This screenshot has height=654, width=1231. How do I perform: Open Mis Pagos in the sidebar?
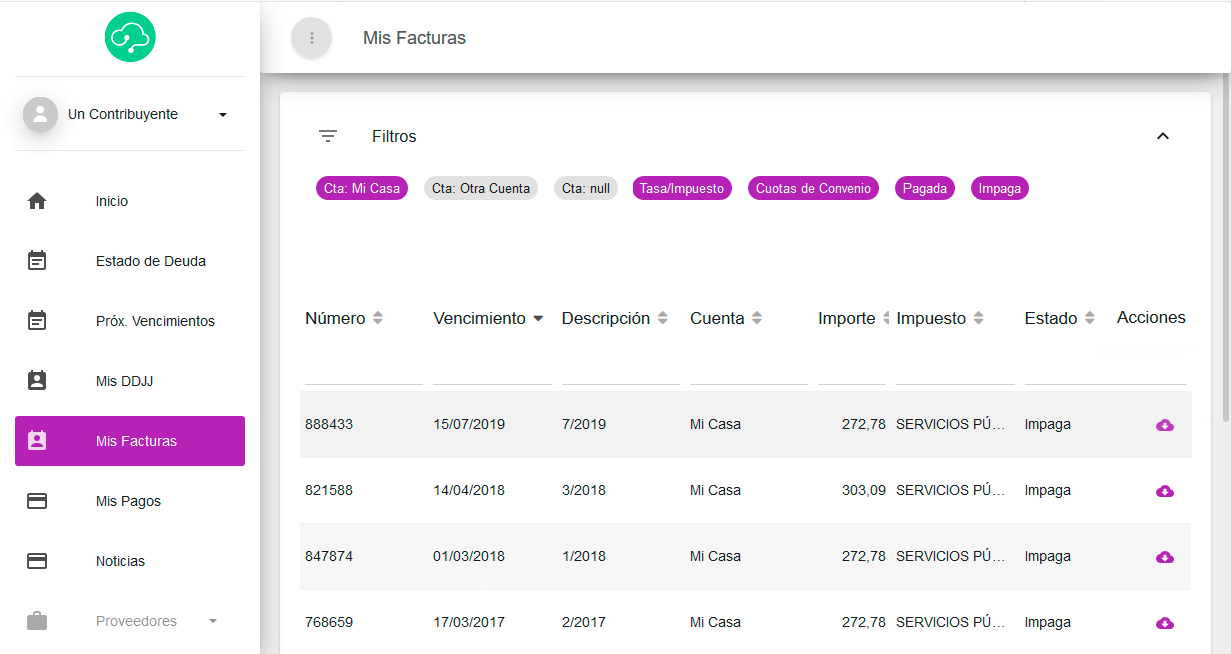tap(130, 501)
